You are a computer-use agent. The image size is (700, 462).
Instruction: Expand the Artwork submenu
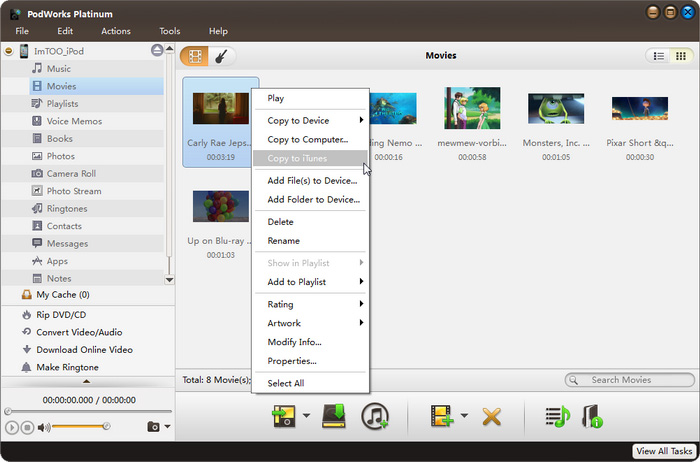click(x=310, y=323)
